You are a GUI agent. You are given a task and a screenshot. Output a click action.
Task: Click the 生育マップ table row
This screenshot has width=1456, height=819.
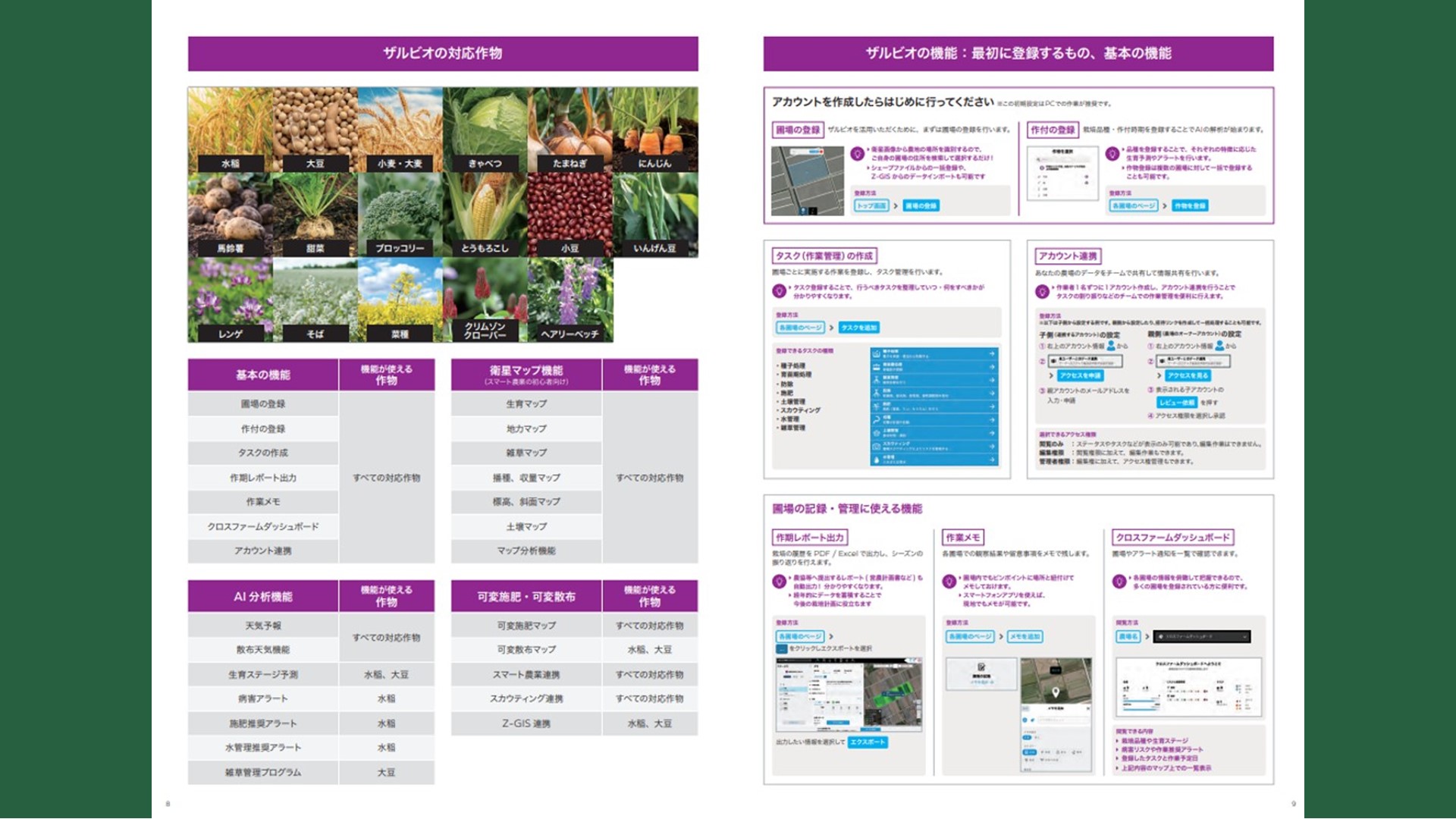tap(526, 404)
